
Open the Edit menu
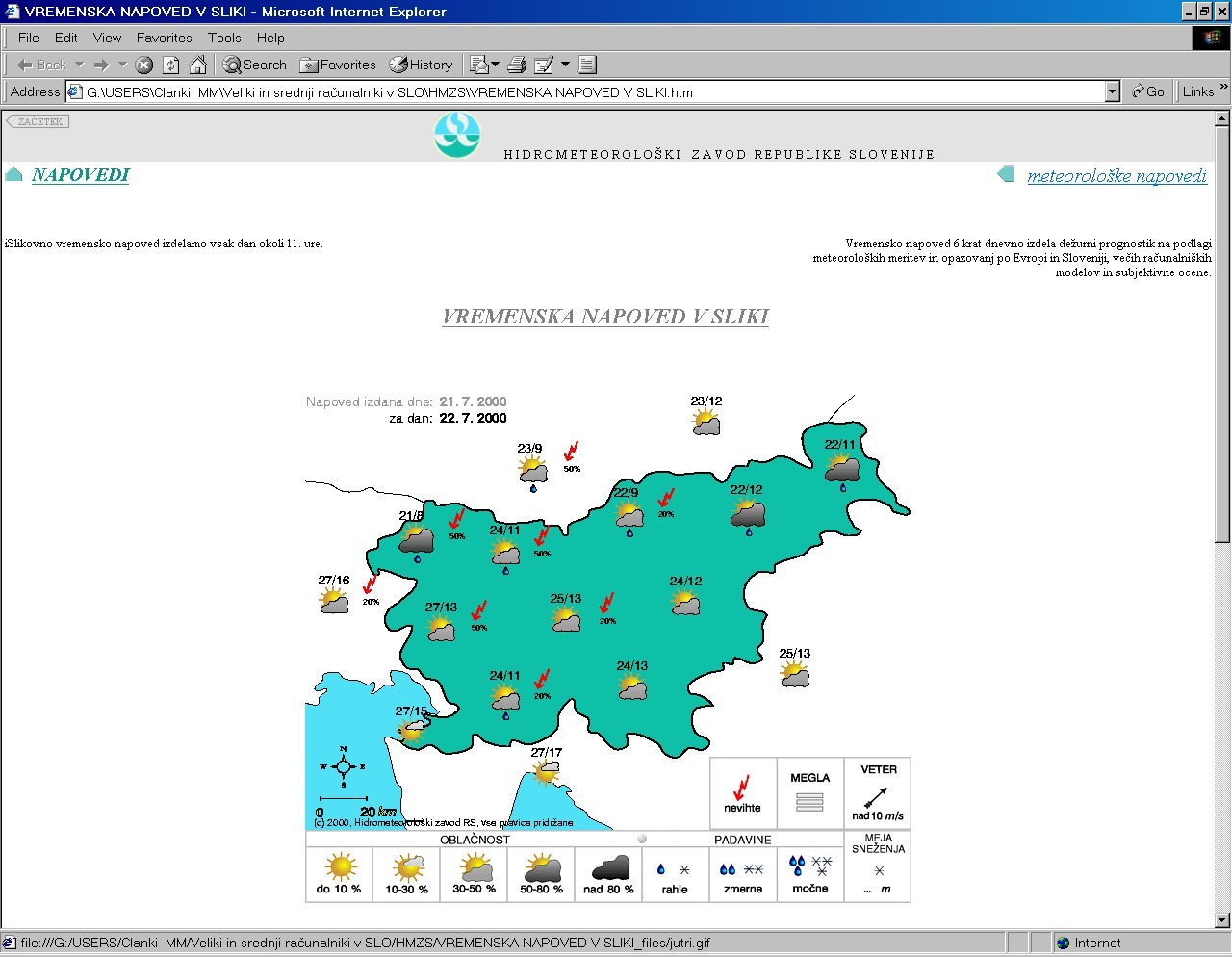pos(66,38)
